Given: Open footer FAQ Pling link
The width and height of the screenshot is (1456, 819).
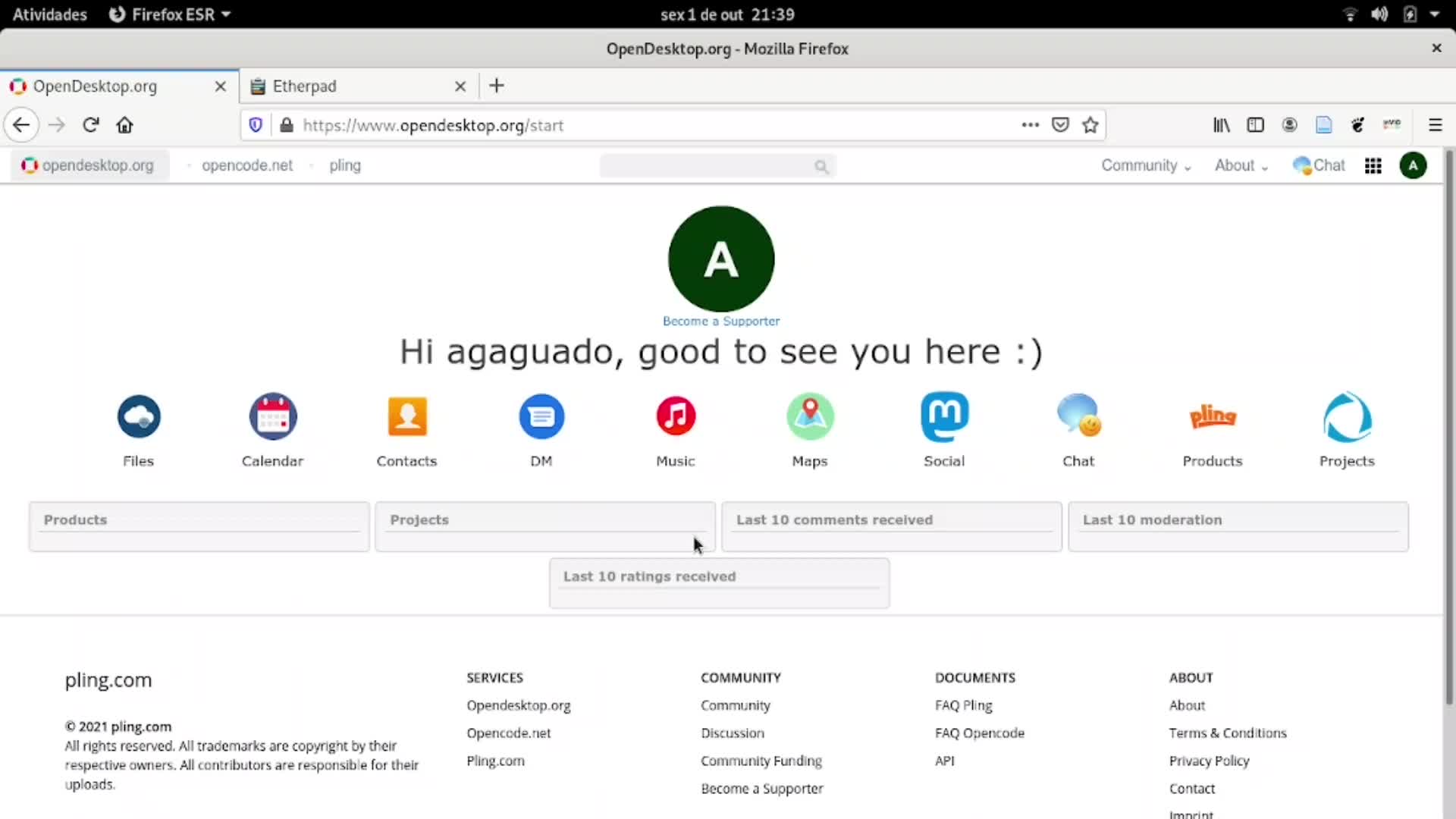Looking at the screenshot, I should point(964,705).
